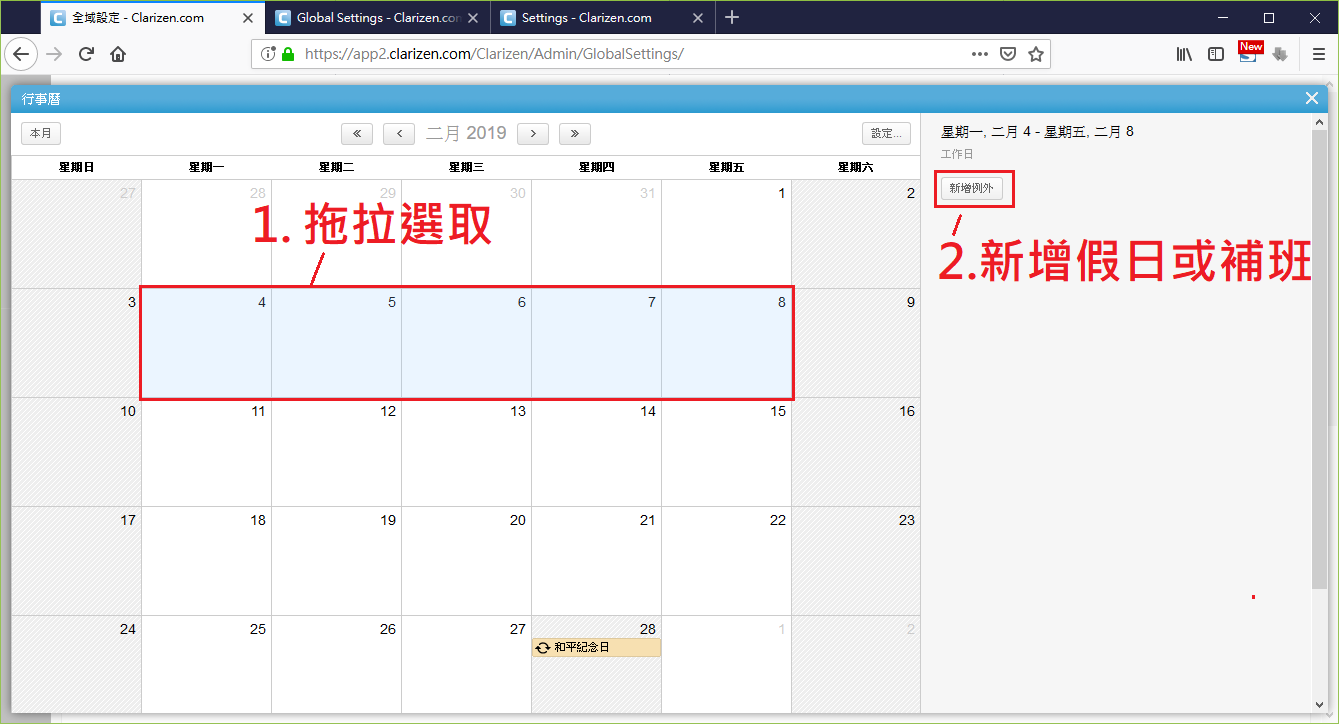
Task: Select day 11 cell in calendar
Action: coord(206,453)
